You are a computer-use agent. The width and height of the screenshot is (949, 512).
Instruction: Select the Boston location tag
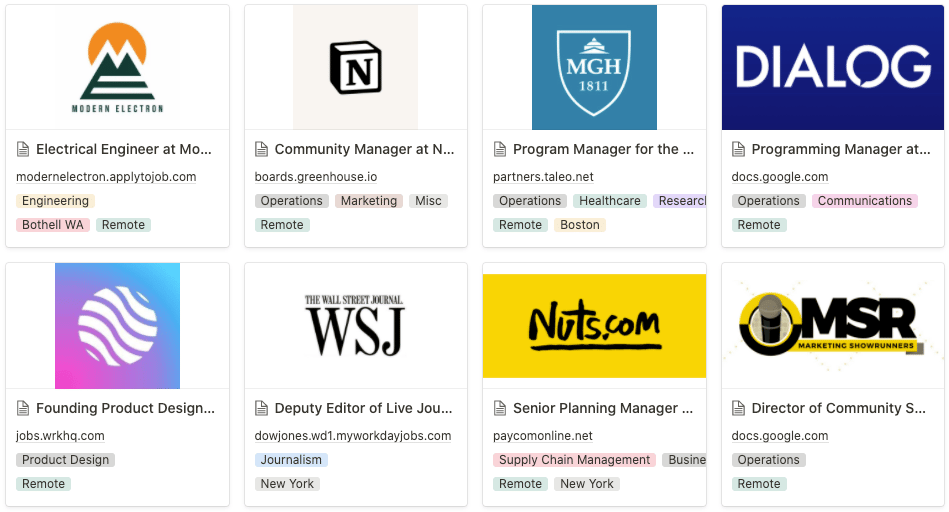click(579, 225)
